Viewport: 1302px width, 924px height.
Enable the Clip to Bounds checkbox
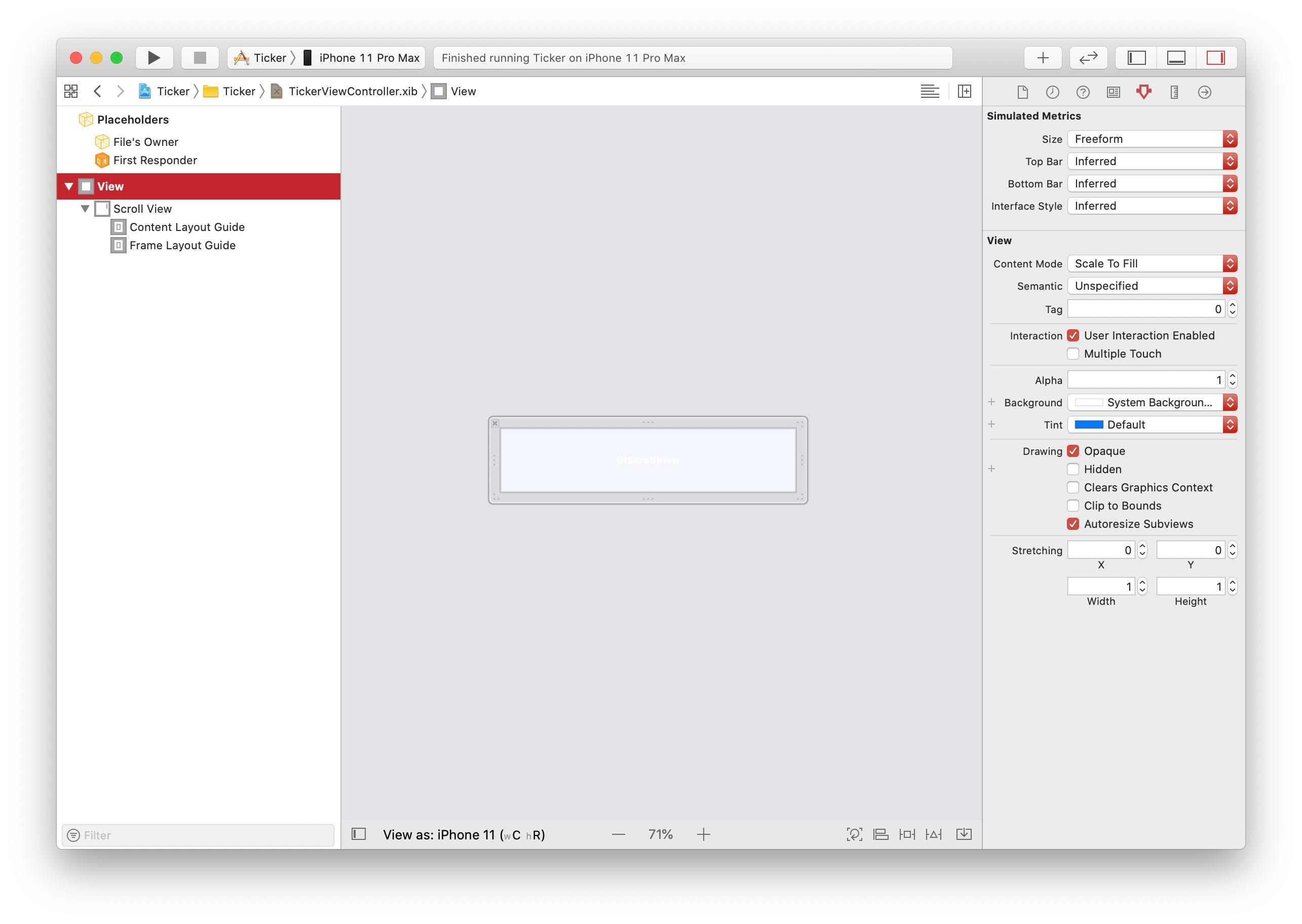click(x=1073, y=506)
